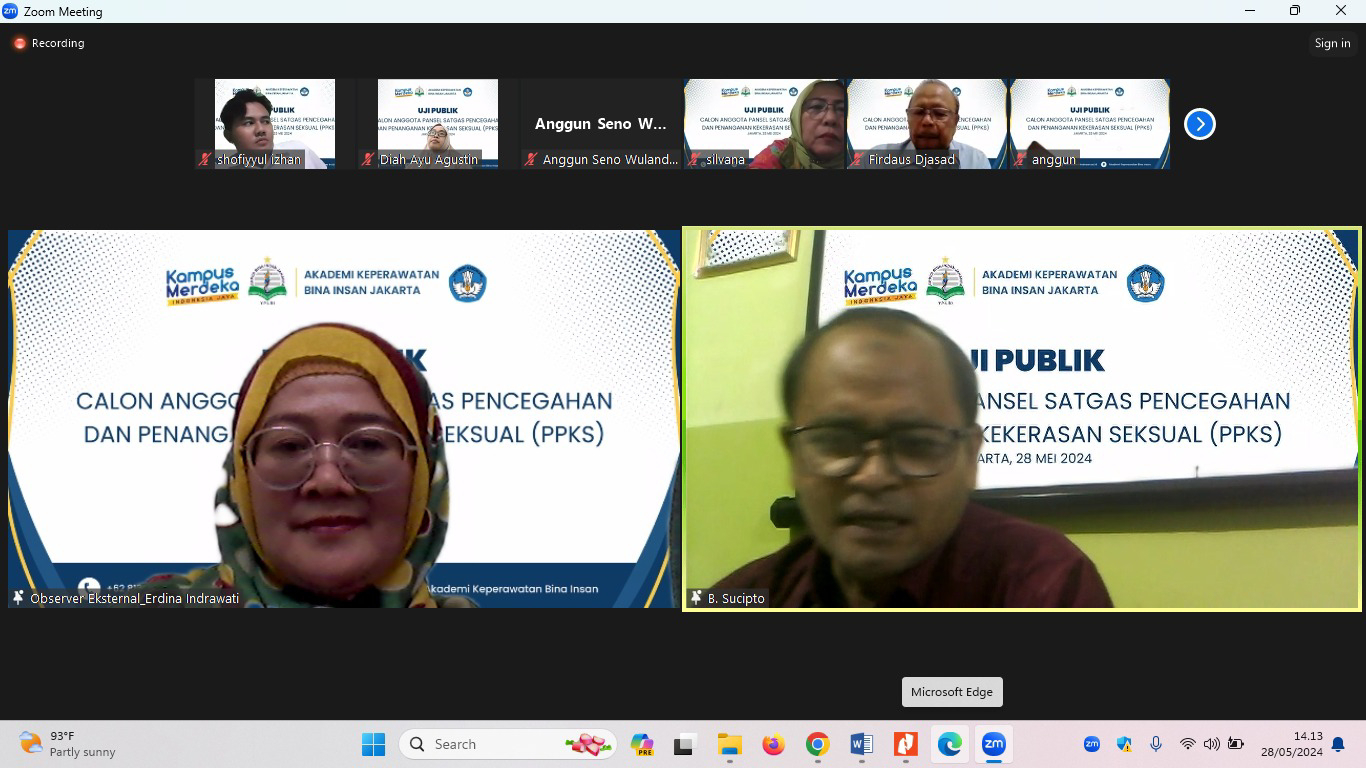Open Task View on the taskbar
The image size is (1366, 768).
(685, 744)
